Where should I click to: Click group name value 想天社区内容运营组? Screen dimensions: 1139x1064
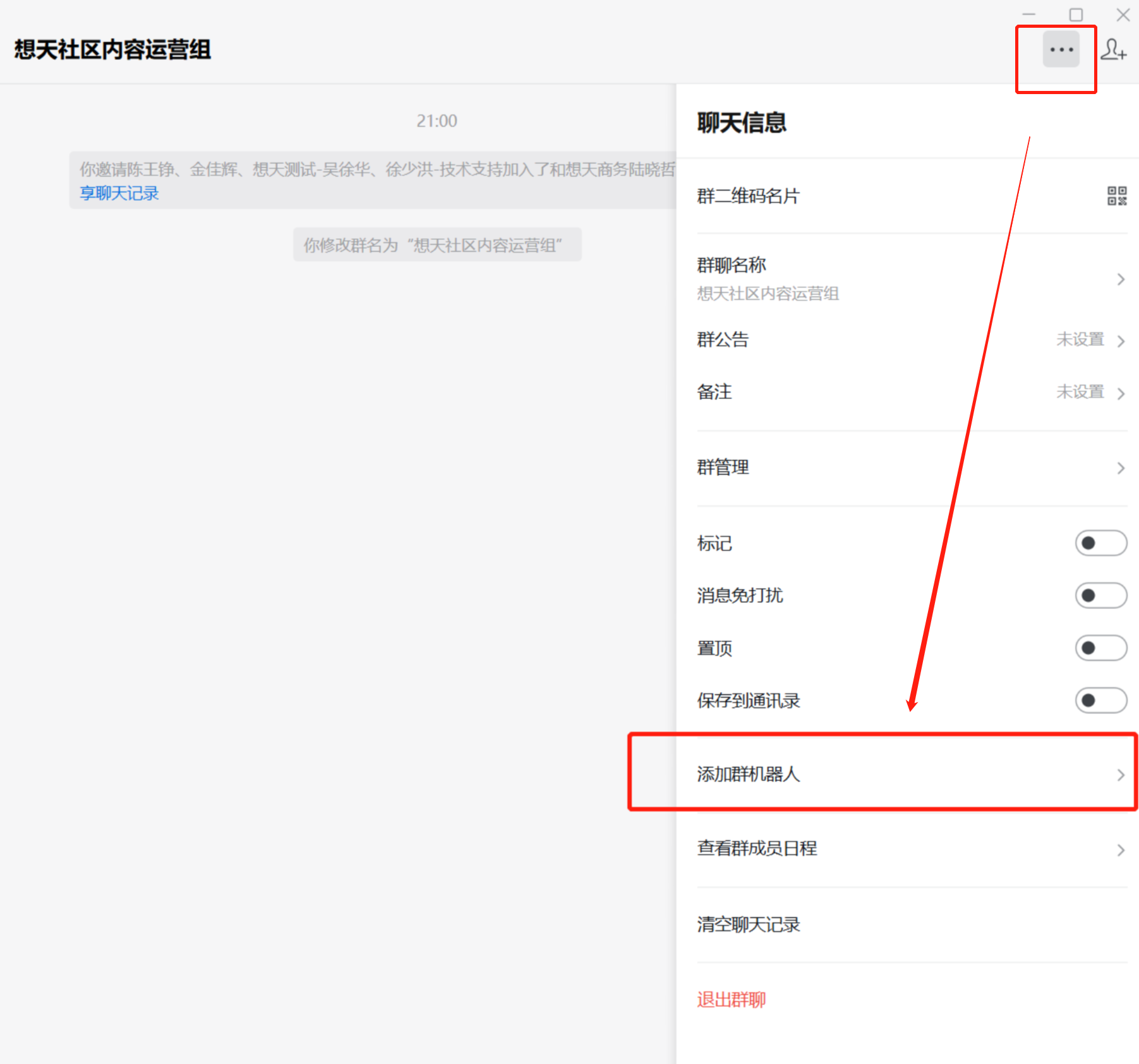[x=768, y=294]
